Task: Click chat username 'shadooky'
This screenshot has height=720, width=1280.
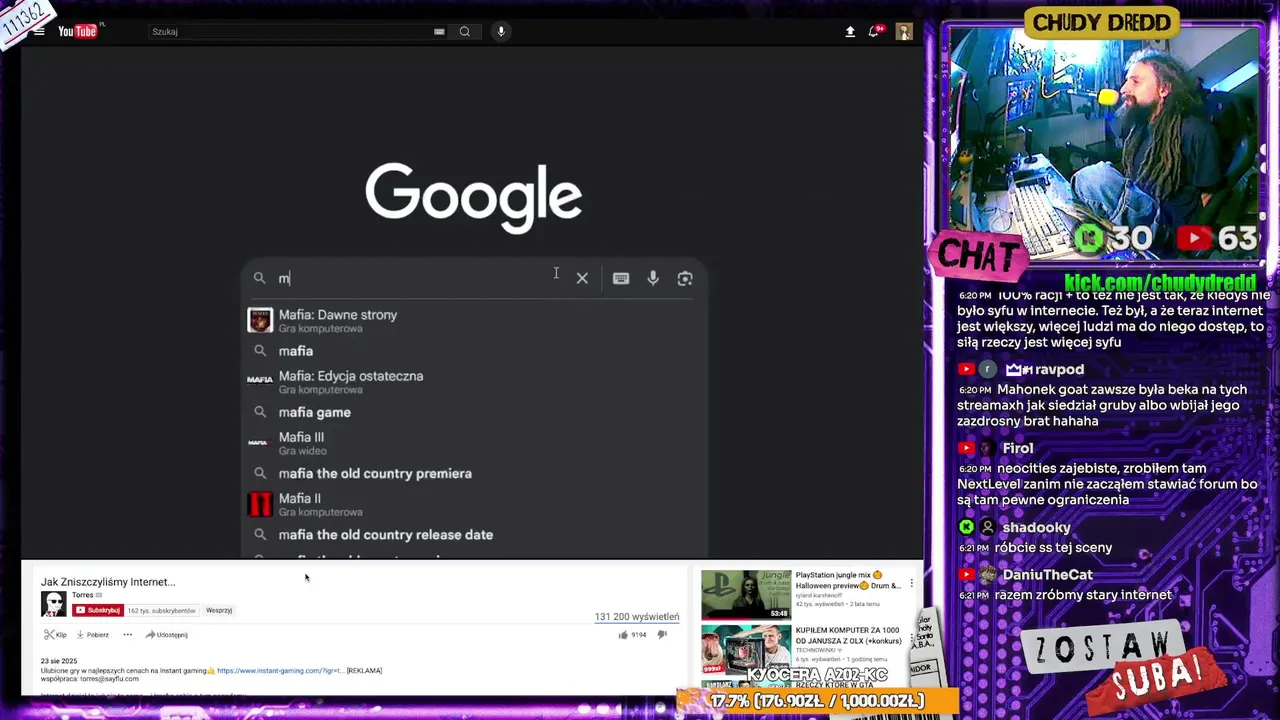Action: click(1036, 527)
